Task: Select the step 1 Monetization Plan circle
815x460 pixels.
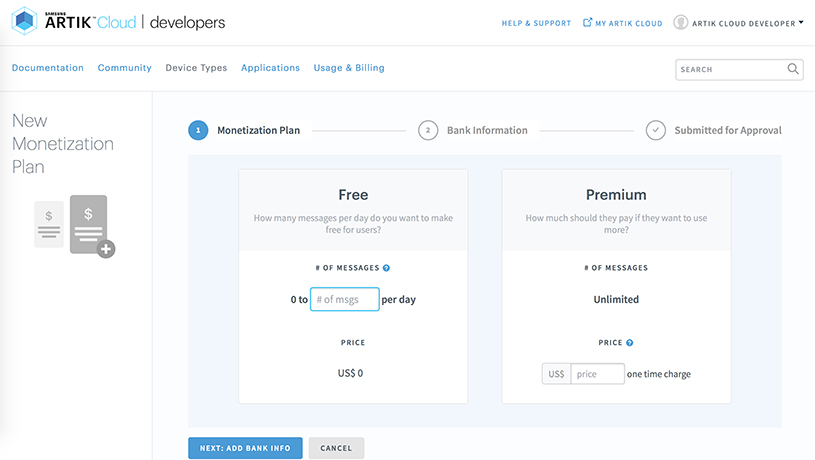Action: (198, 130)
